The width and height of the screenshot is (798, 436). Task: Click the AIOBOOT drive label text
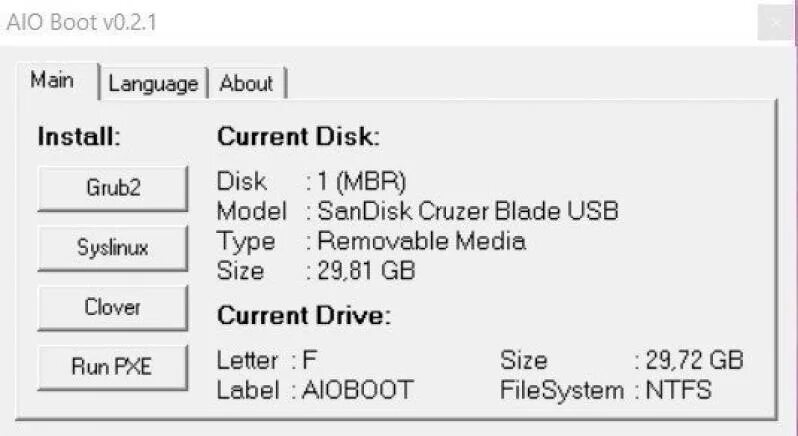tap(358, 390)
